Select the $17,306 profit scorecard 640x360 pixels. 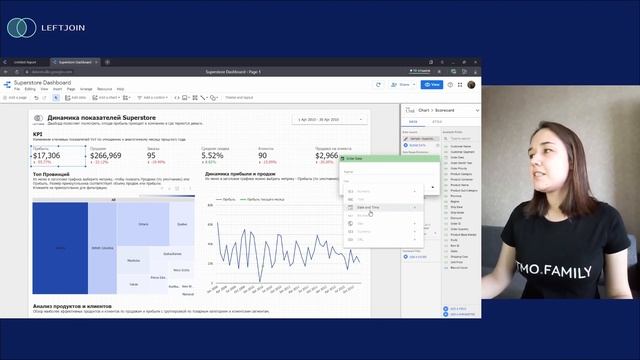[58, 156]
